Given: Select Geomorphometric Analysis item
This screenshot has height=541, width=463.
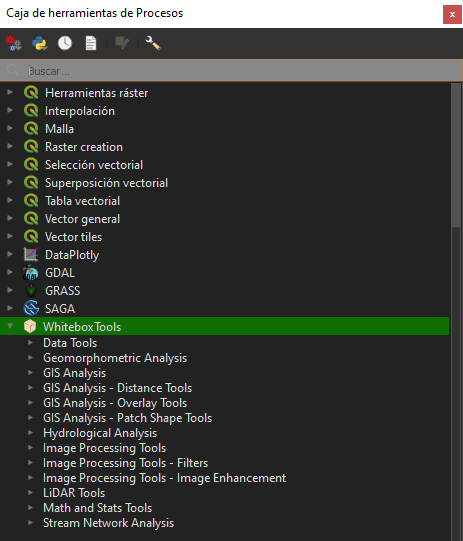Looking at the screenshot, I should click(115, 358).
